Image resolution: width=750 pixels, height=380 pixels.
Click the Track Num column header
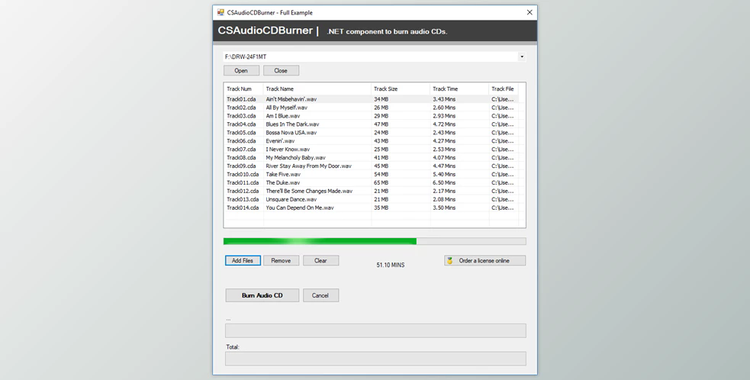point(243,89)
